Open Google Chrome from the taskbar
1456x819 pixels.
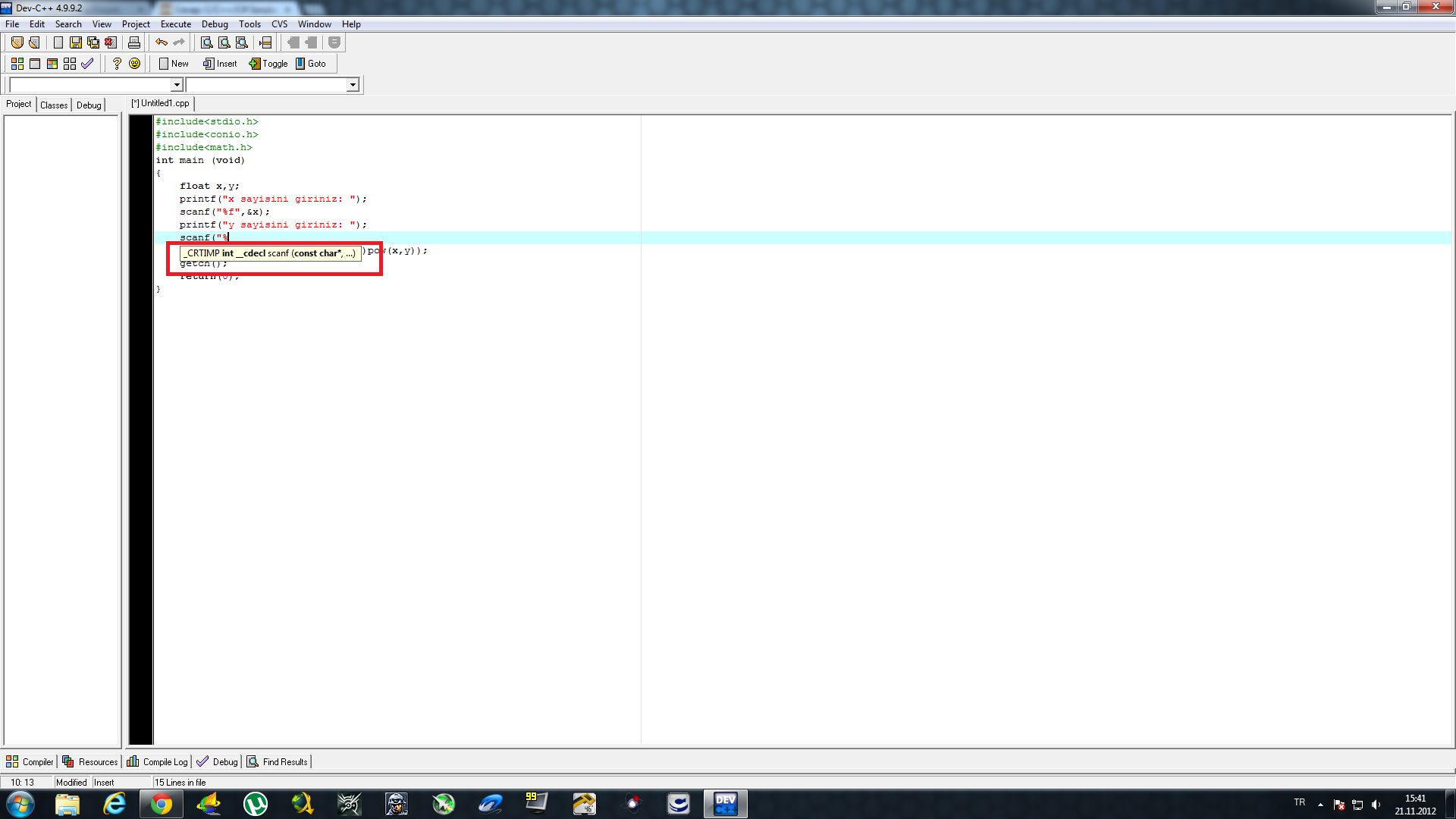[x=161, y=804]
